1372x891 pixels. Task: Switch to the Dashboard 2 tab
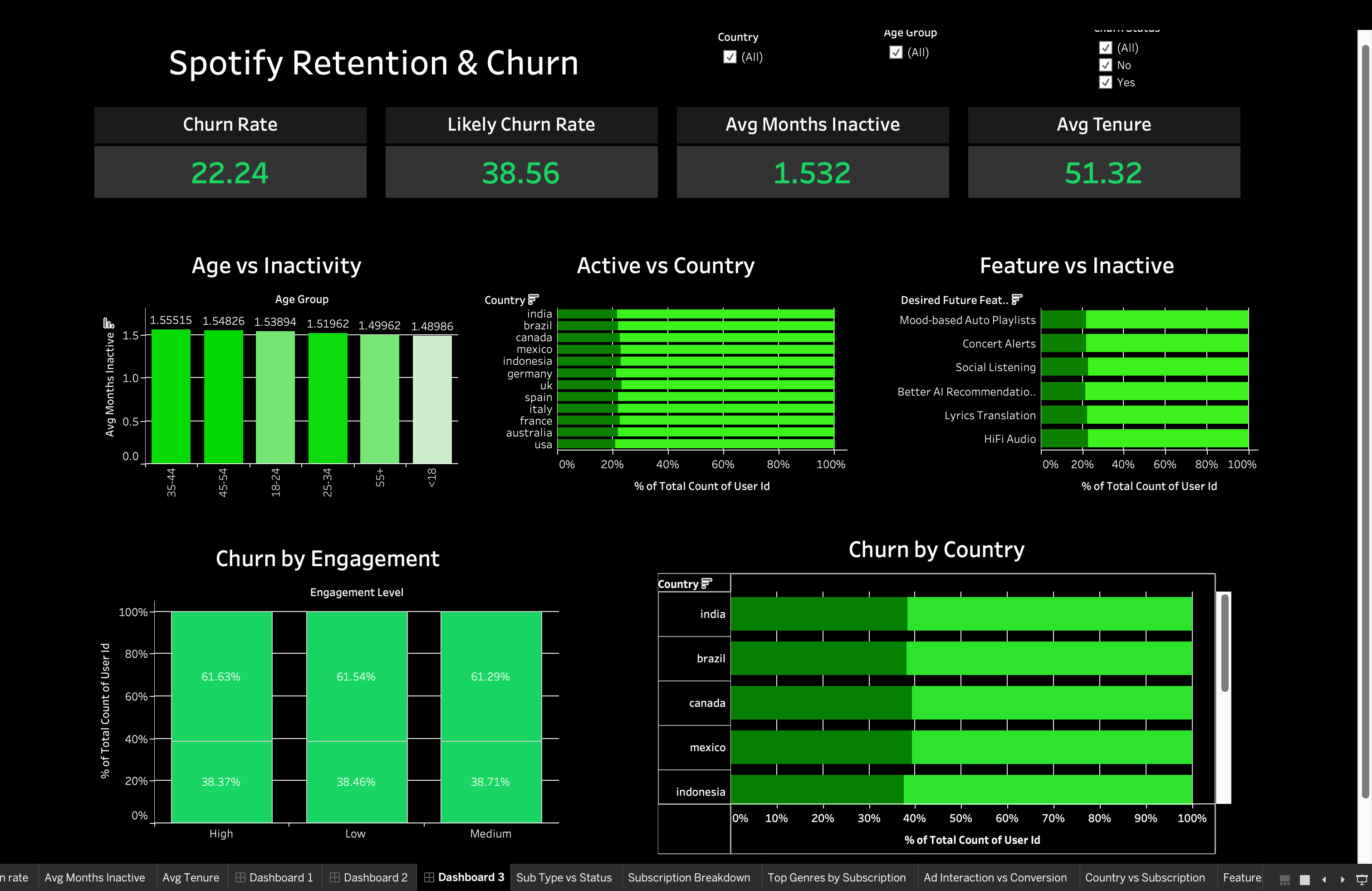[369, 877]
